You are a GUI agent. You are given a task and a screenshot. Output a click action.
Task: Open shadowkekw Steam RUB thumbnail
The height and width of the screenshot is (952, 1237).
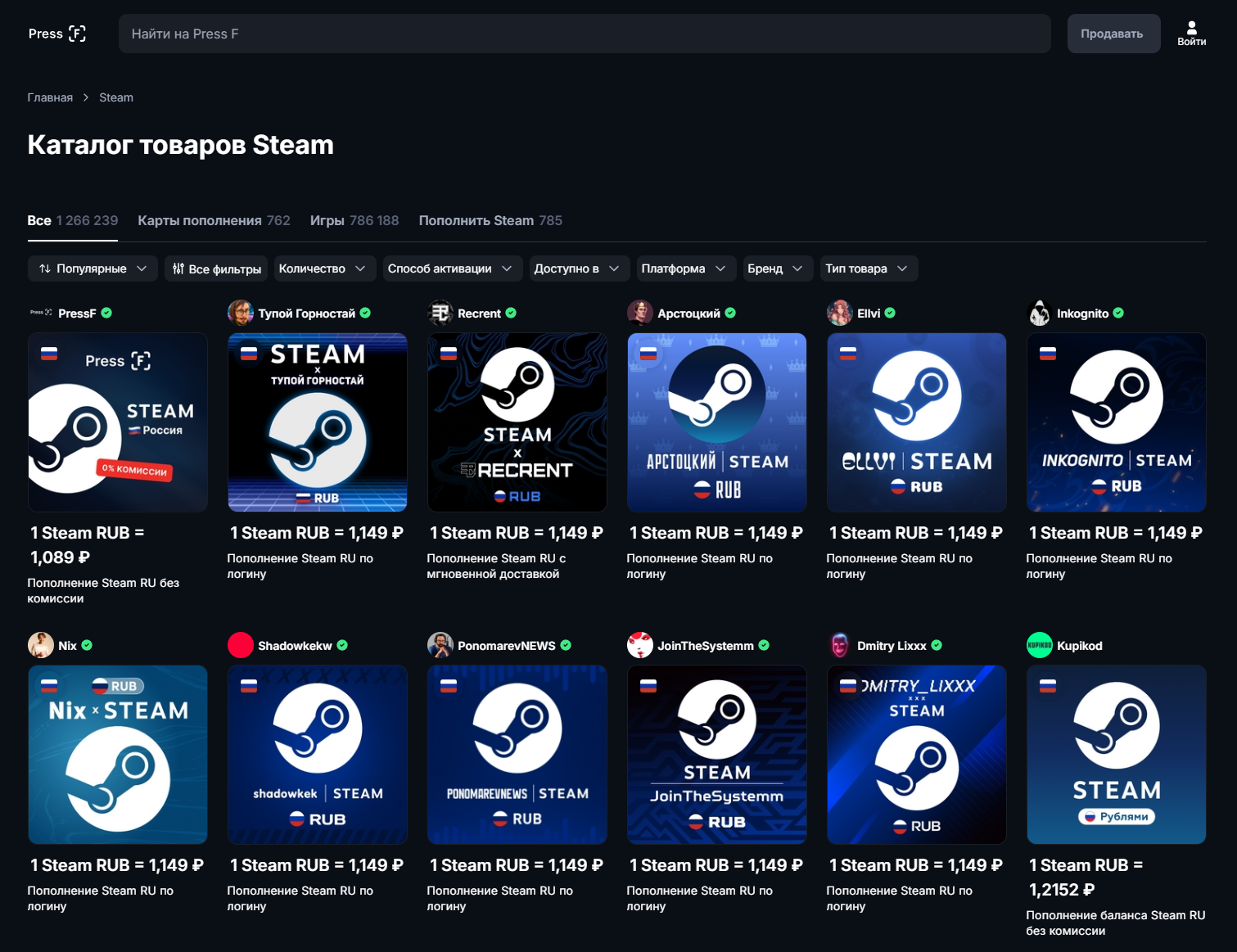click(318, 755)
